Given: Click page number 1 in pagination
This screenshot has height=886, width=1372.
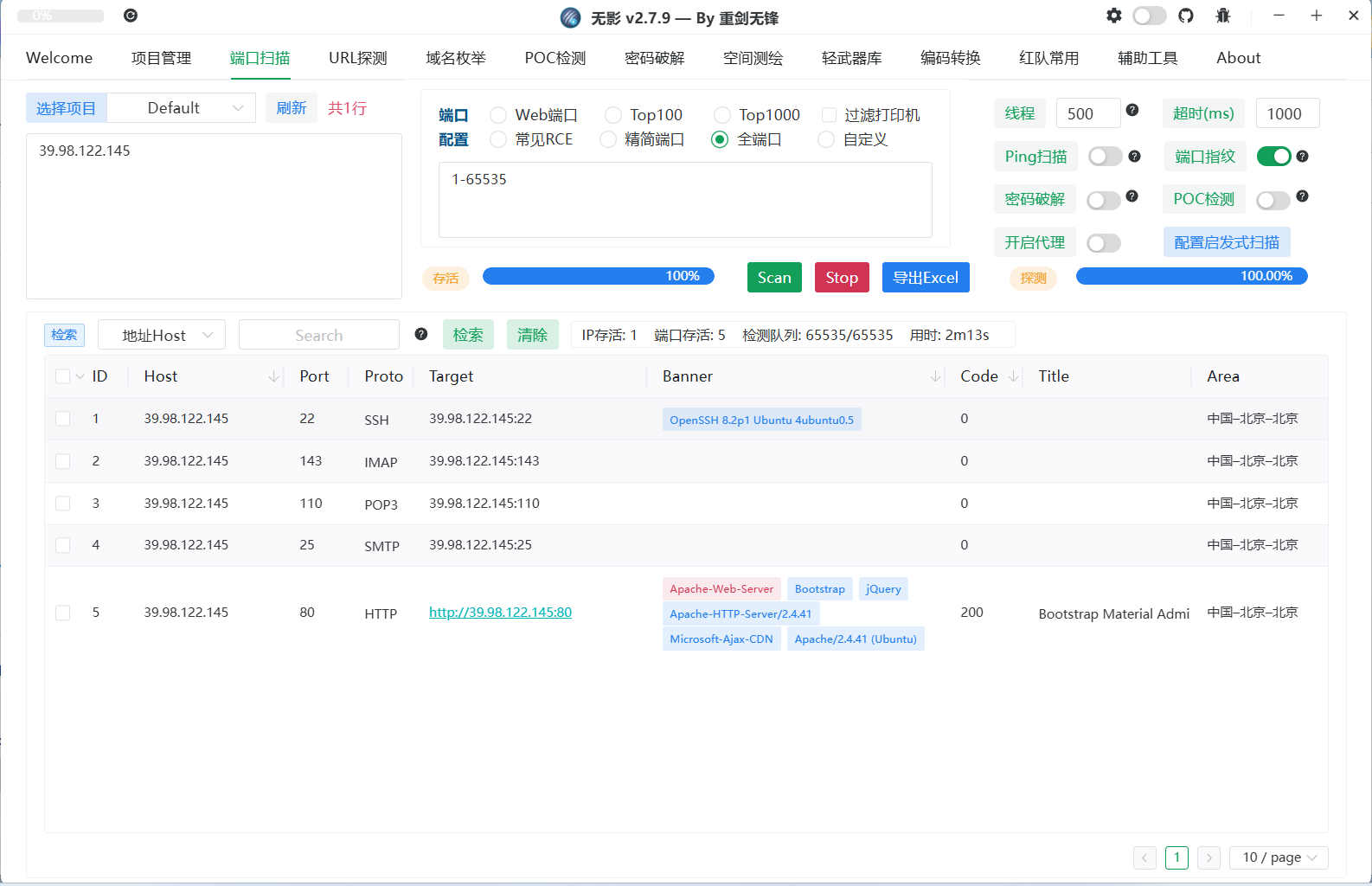Looking at the screenshot, I should (x=1176, y=857).
